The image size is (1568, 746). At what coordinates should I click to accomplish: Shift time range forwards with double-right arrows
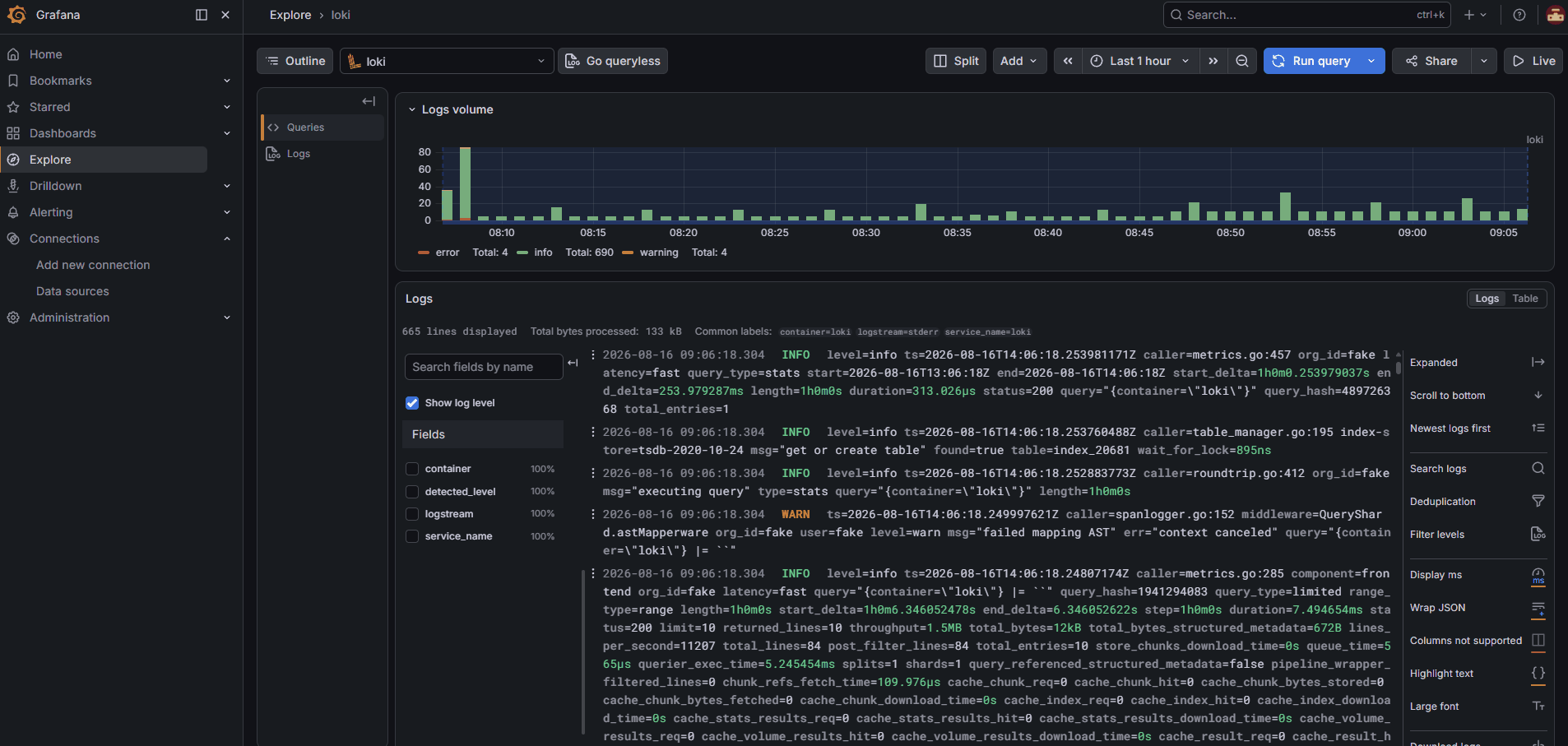pos(1213,61)
